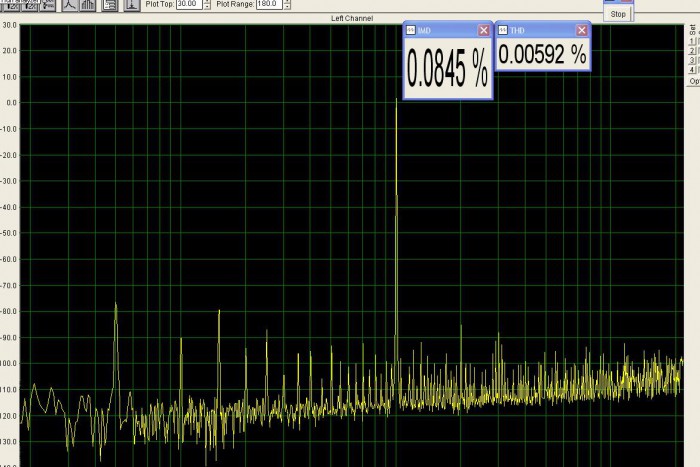
Task: Close the THD readout window
Action: [581, 30]
